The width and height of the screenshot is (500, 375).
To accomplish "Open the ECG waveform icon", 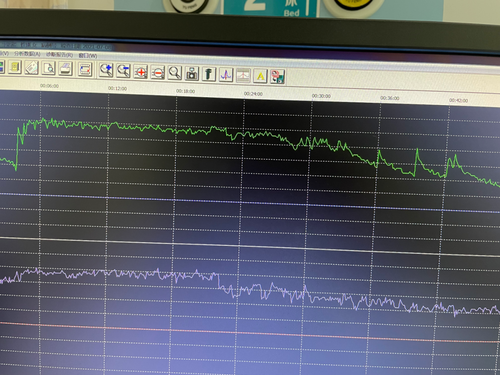I will [226, 75].
